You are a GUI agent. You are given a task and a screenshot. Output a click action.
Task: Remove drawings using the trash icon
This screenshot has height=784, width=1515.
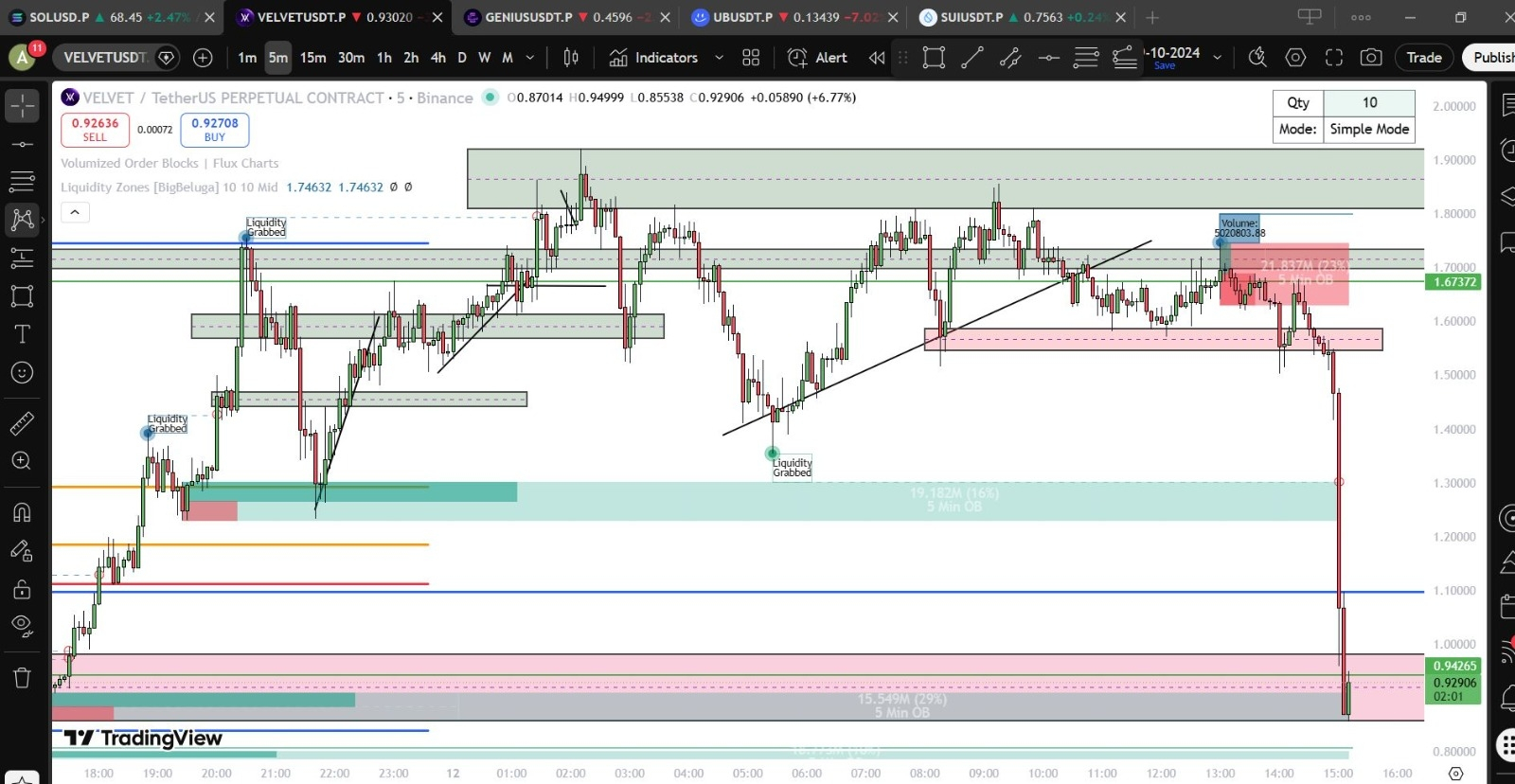tap(22, 678)
